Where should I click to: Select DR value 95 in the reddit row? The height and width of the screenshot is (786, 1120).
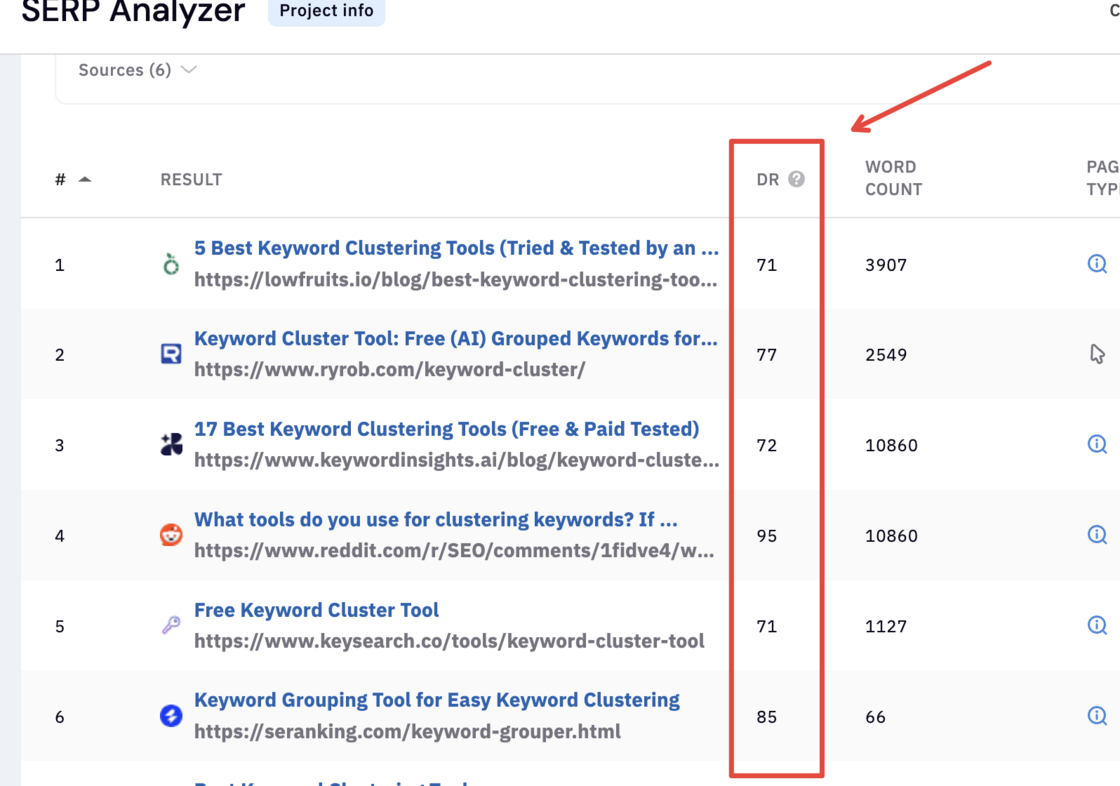click(x=766, y=536)
